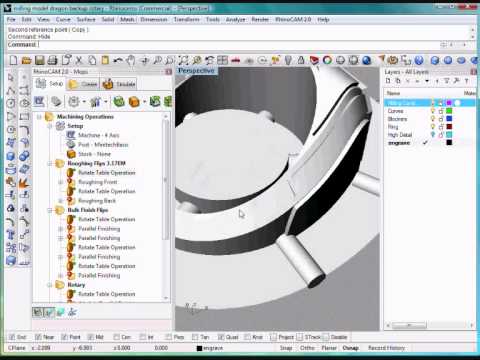The image size is (480, 360).
Task: Click the color wheel icon in toolbar
Action: [327, 60]
